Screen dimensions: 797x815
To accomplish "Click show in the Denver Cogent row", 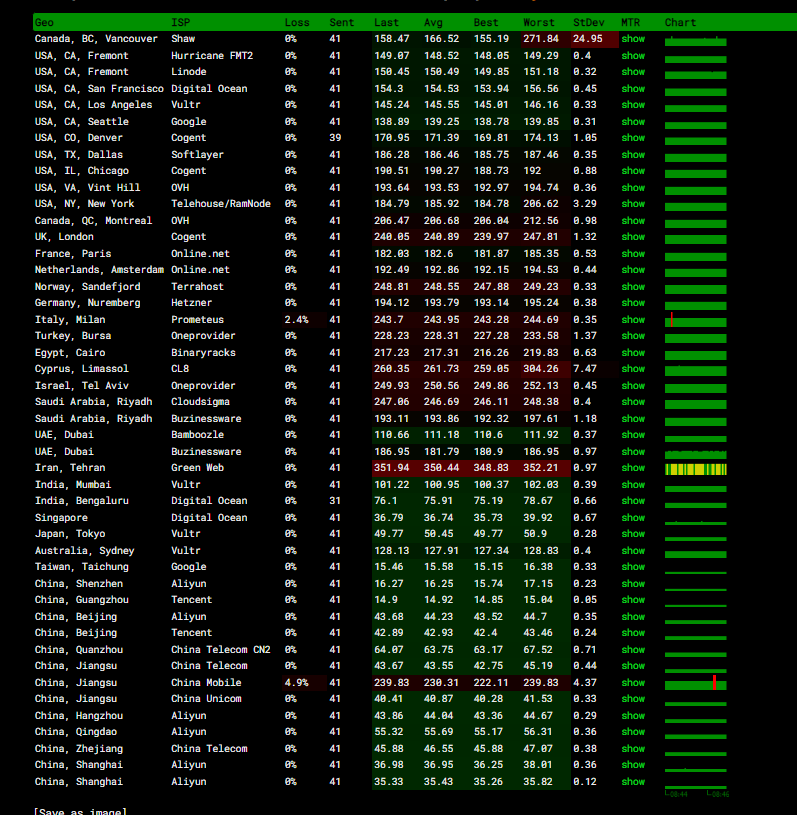I will [633, 138].
